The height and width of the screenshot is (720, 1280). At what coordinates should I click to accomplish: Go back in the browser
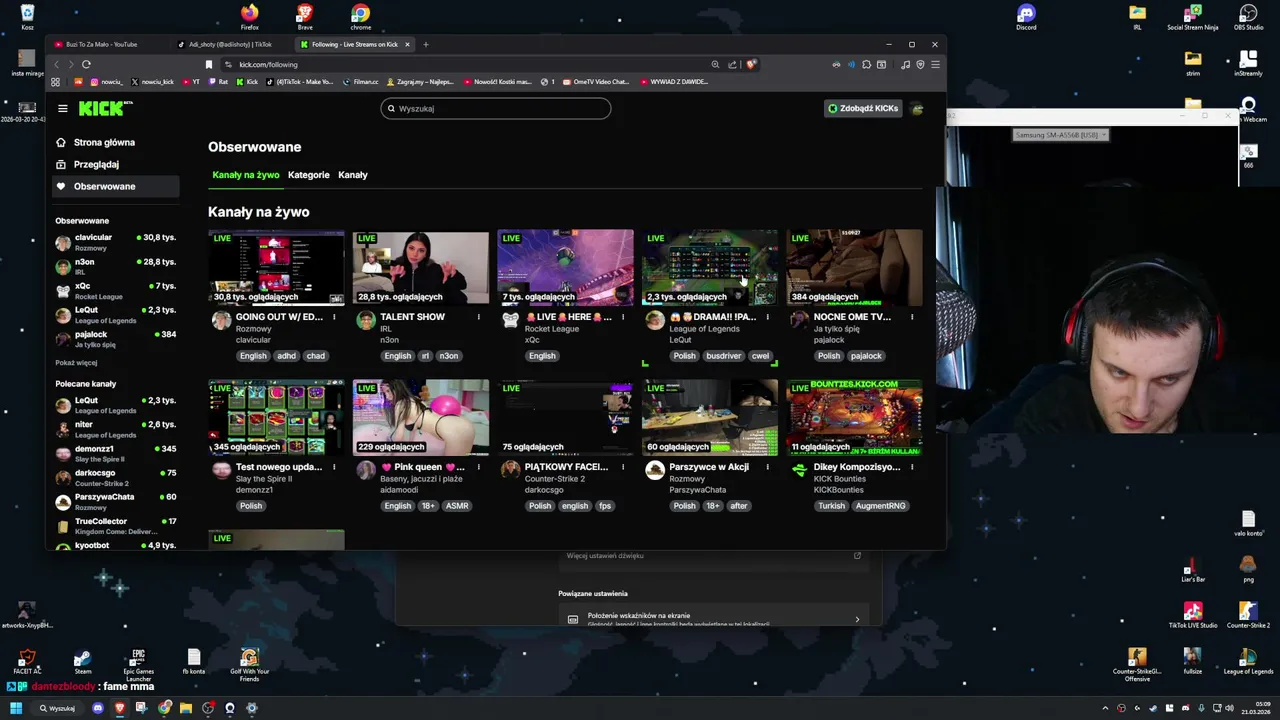click(x=56, y=64)
